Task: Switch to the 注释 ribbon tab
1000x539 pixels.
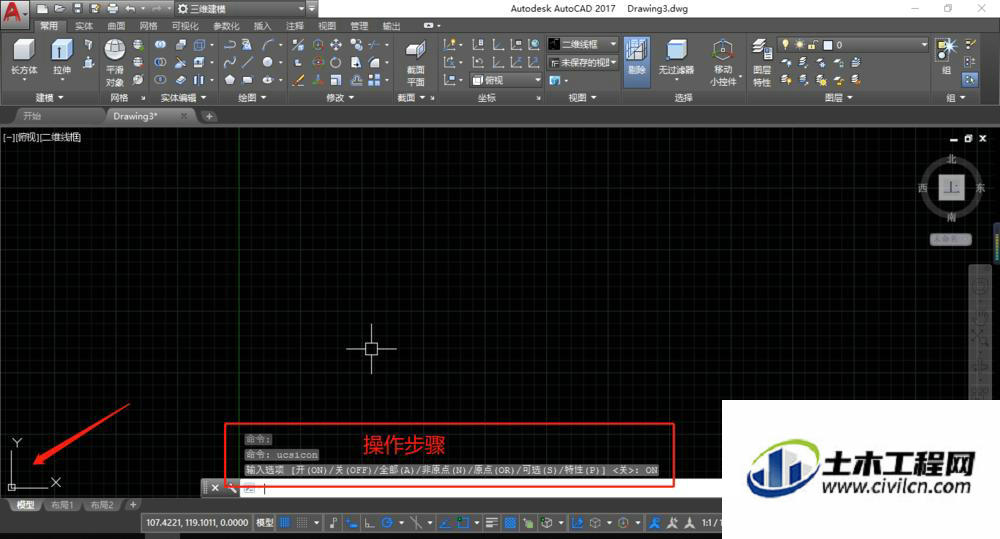Action: click(x=295, y=26)
